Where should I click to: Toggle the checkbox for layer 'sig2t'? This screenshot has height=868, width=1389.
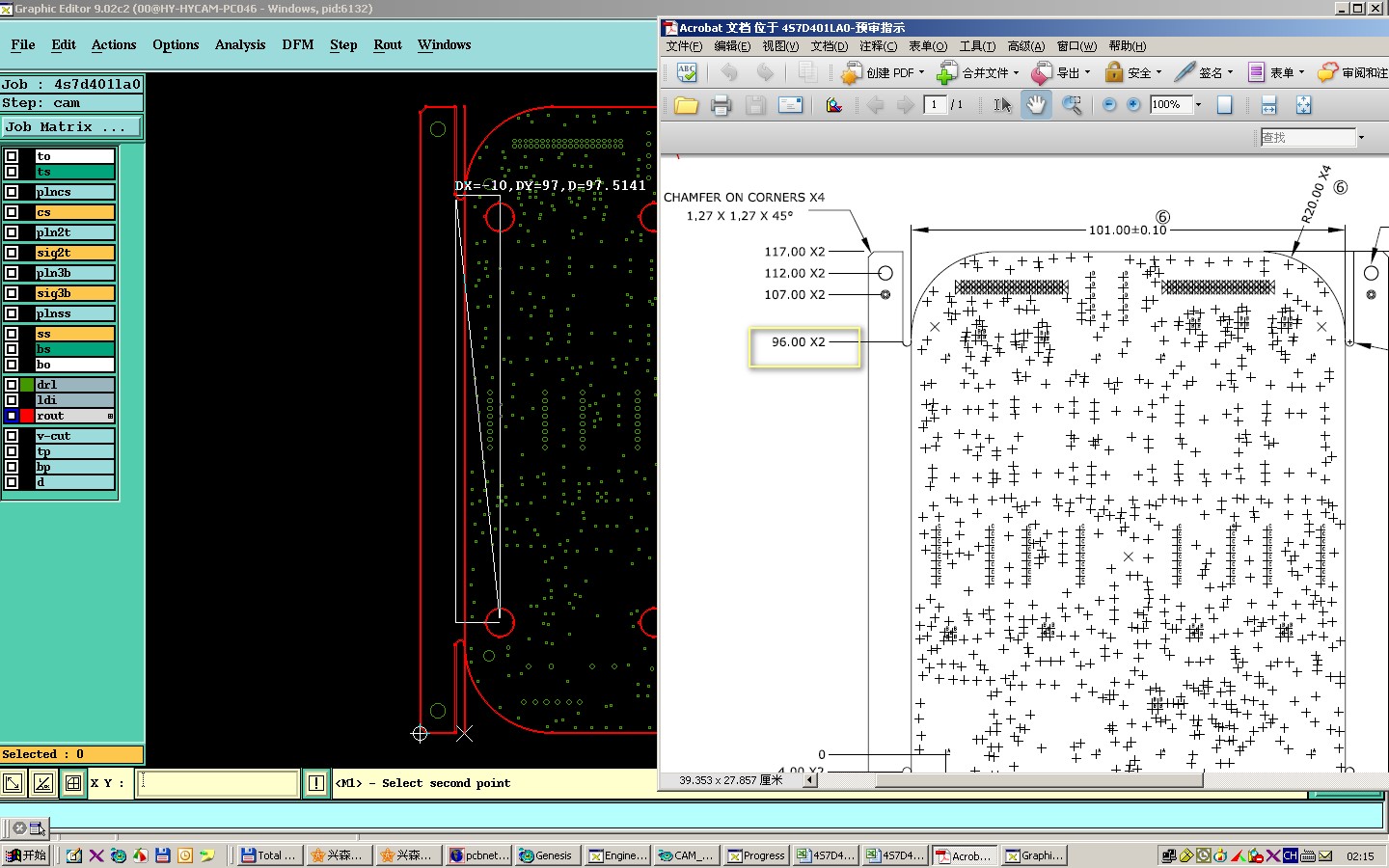pos(12,253)
